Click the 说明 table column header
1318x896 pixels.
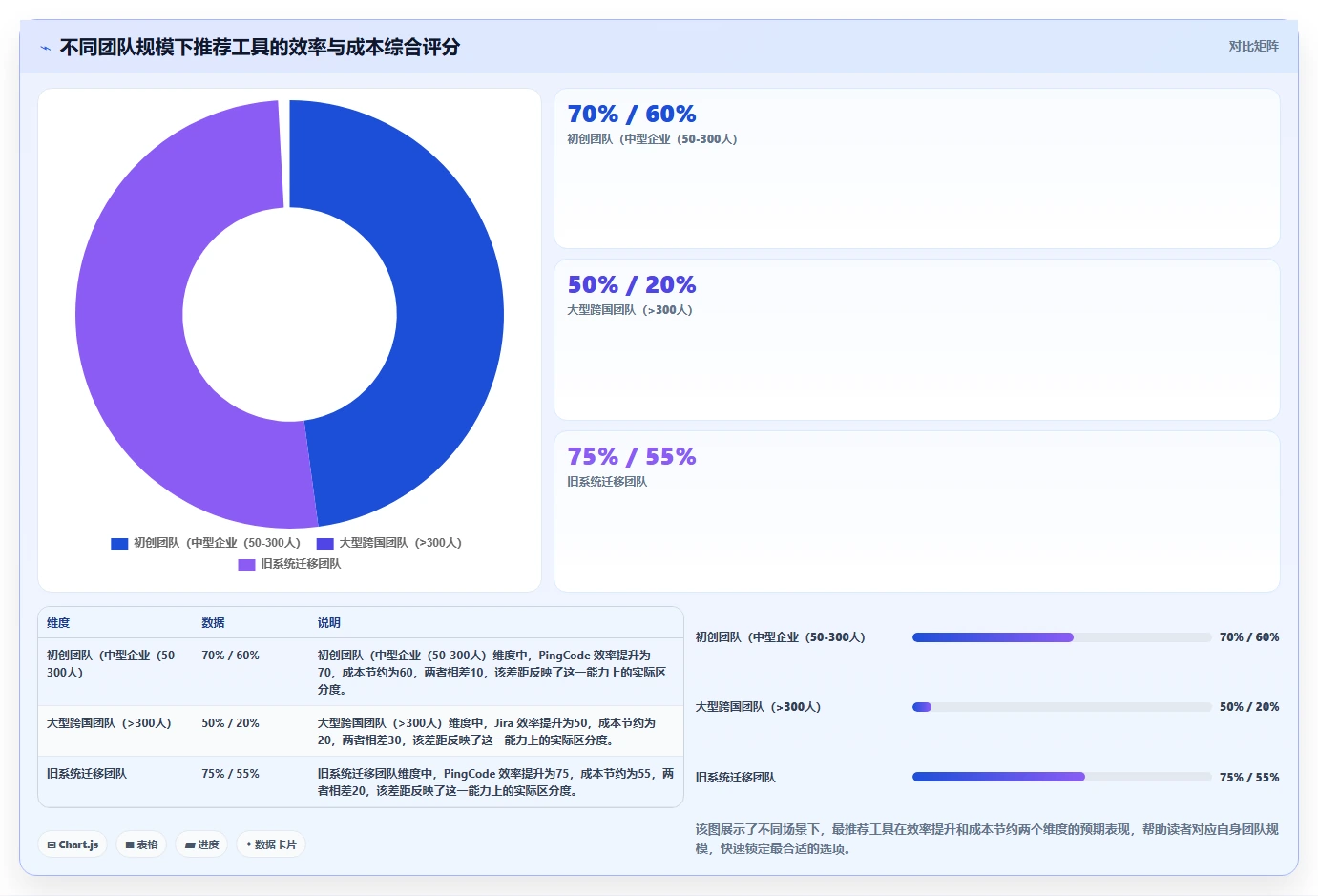click(329, 623)
